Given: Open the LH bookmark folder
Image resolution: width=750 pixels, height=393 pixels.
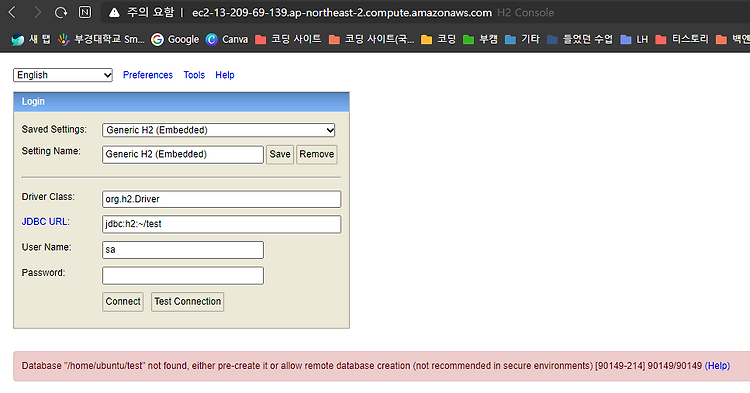Looking at the screenshot, I should (x=634, y=39).
